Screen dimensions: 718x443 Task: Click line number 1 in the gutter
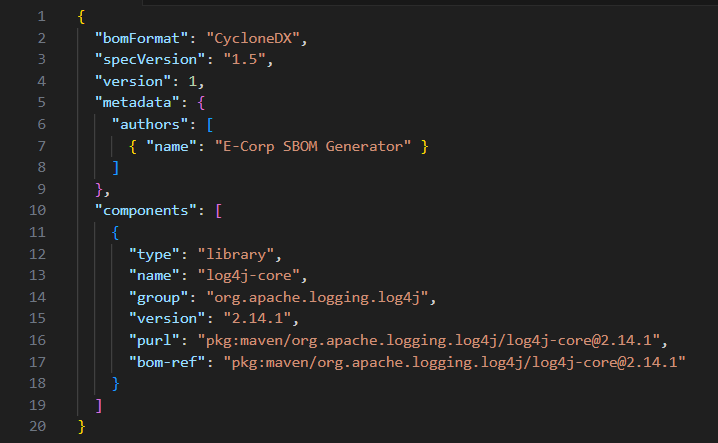(40, 17)
